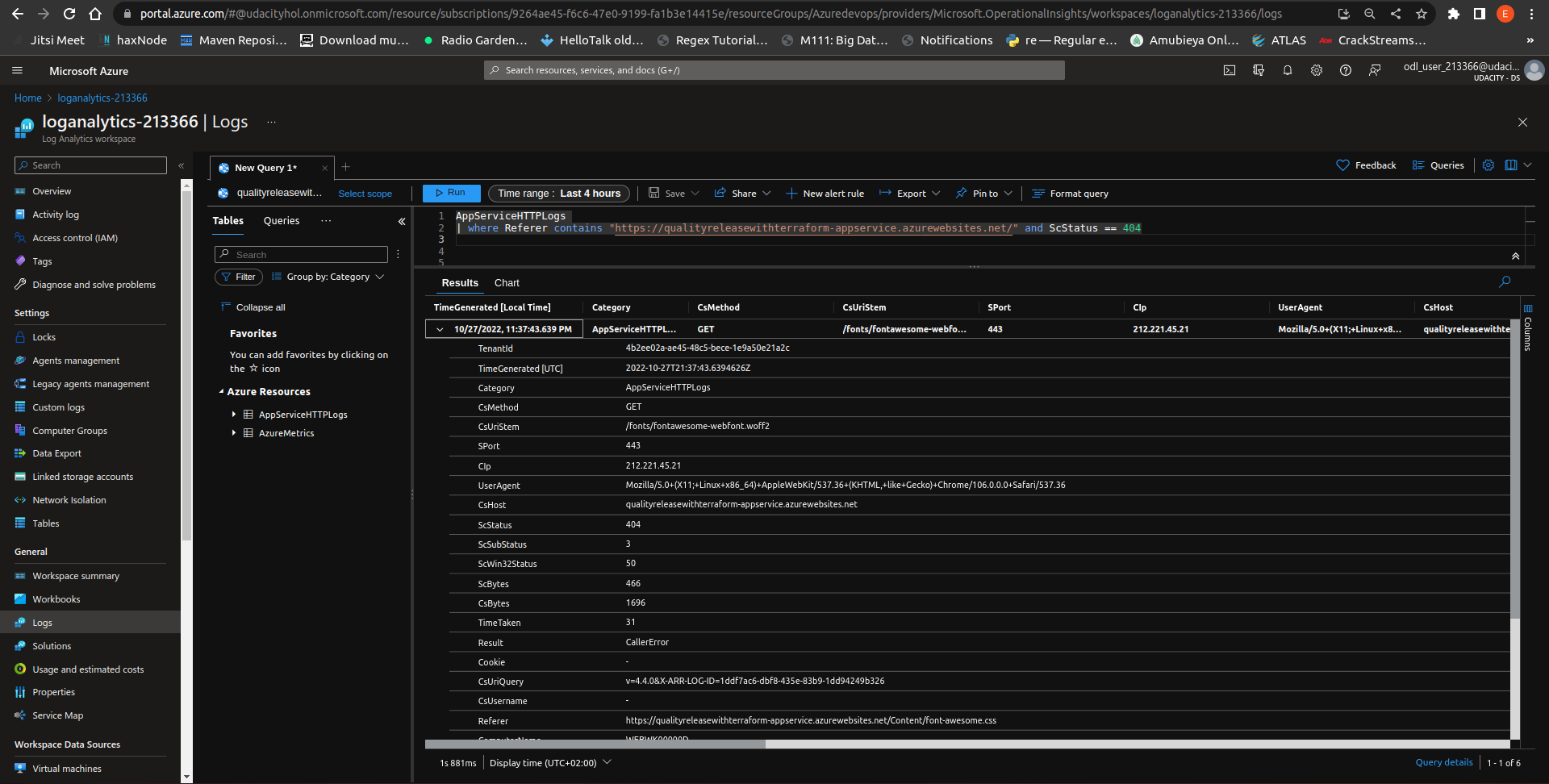Open Access control (IAM)
1549x784 pixels.
(75, 238)
